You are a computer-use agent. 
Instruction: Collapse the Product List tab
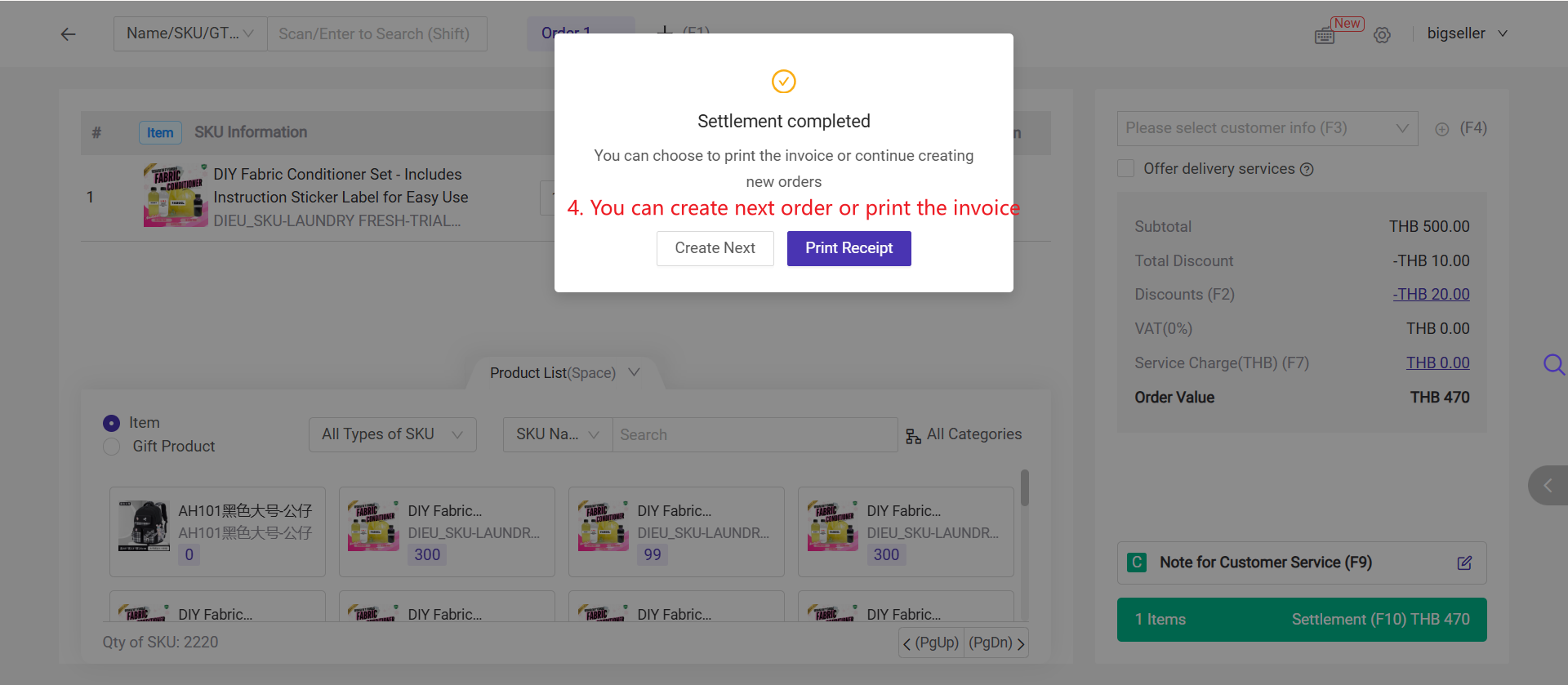click(x=564, y=374)
